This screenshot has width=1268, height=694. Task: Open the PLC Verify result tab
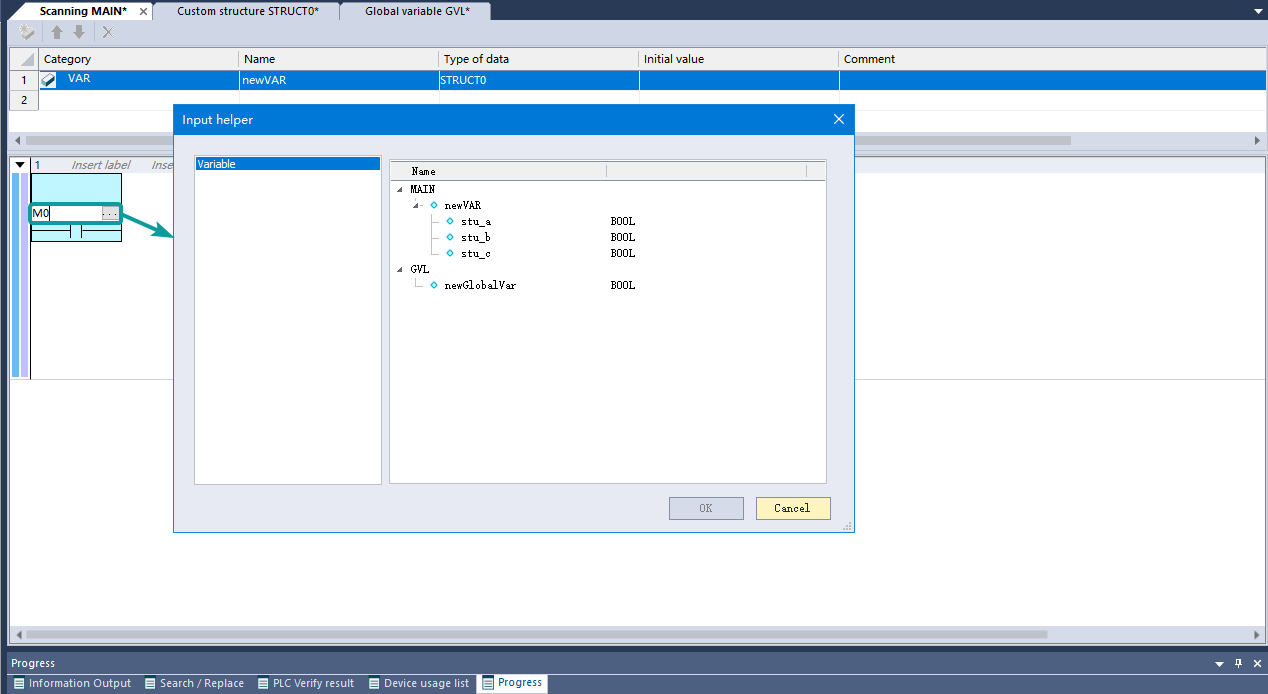click(x=305, y=683)
